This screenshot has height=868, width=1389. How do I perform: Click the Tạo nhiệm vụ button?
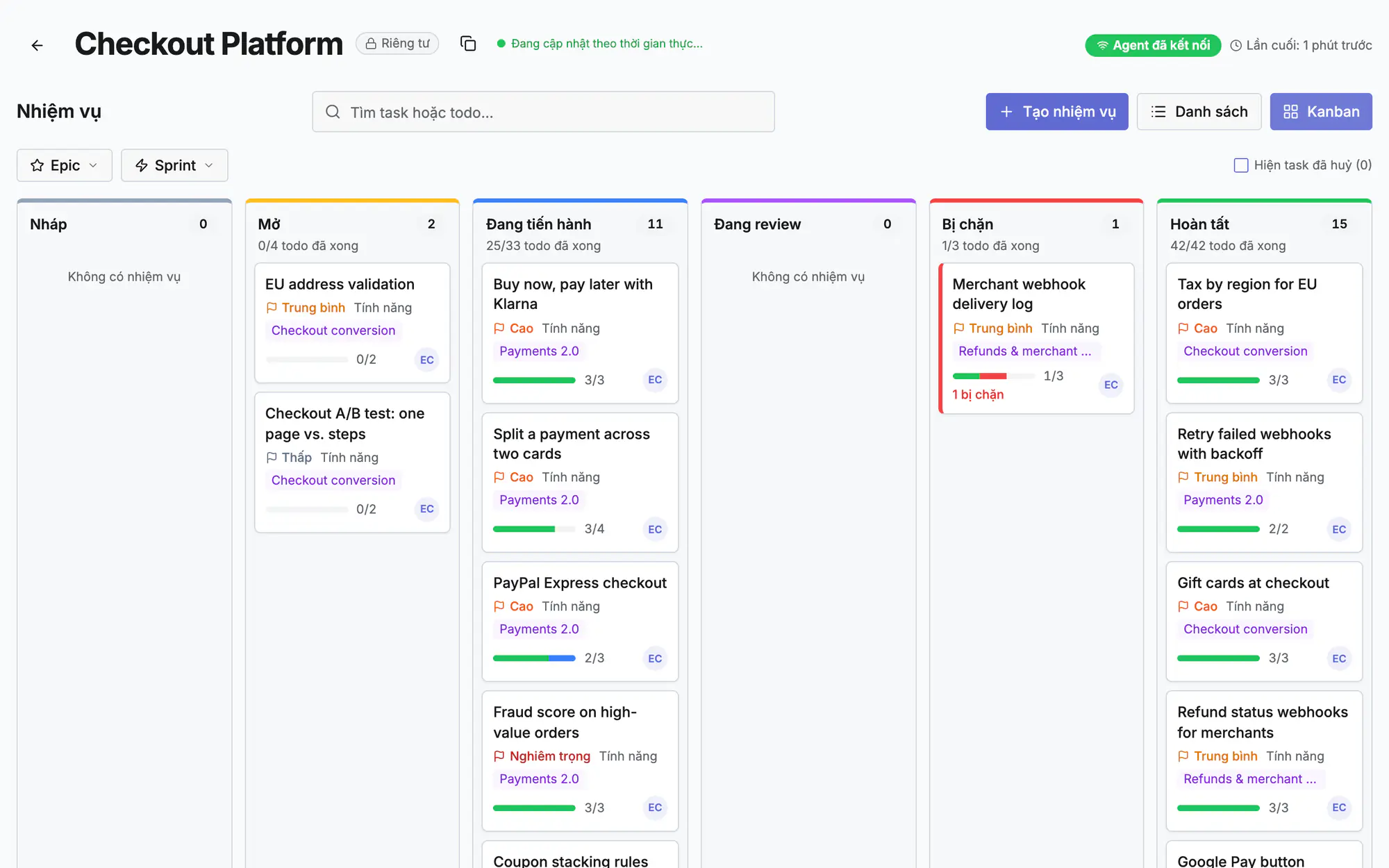pos(1057,112)
